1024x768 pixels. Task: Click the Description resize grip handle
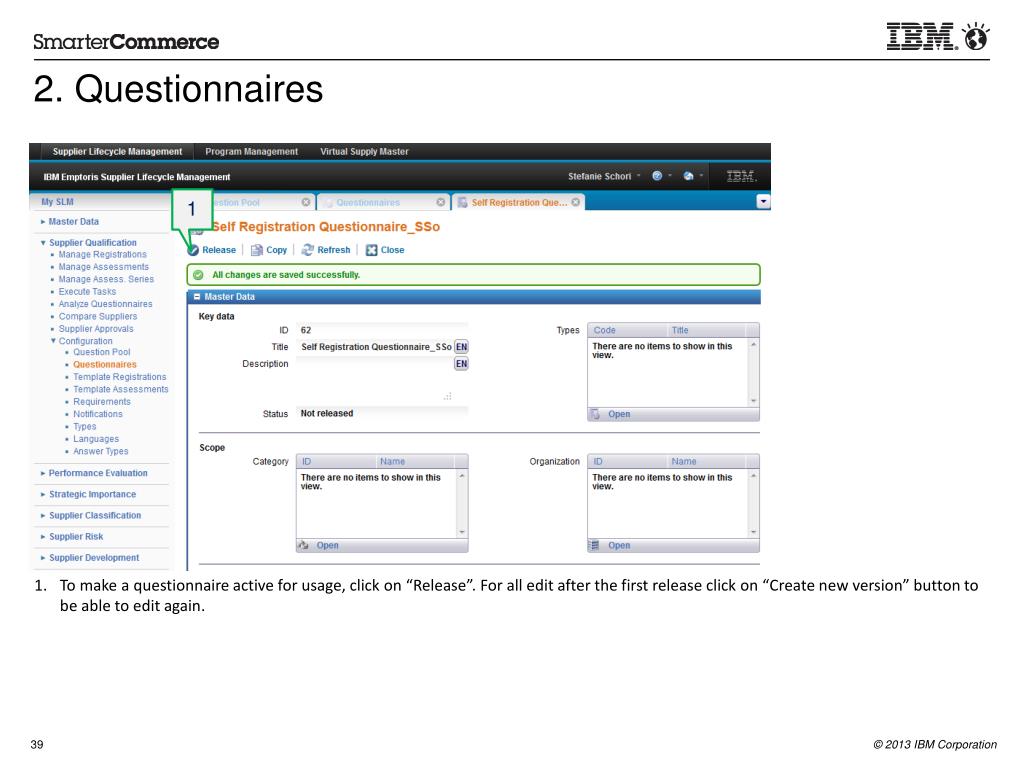coord(447,396)
